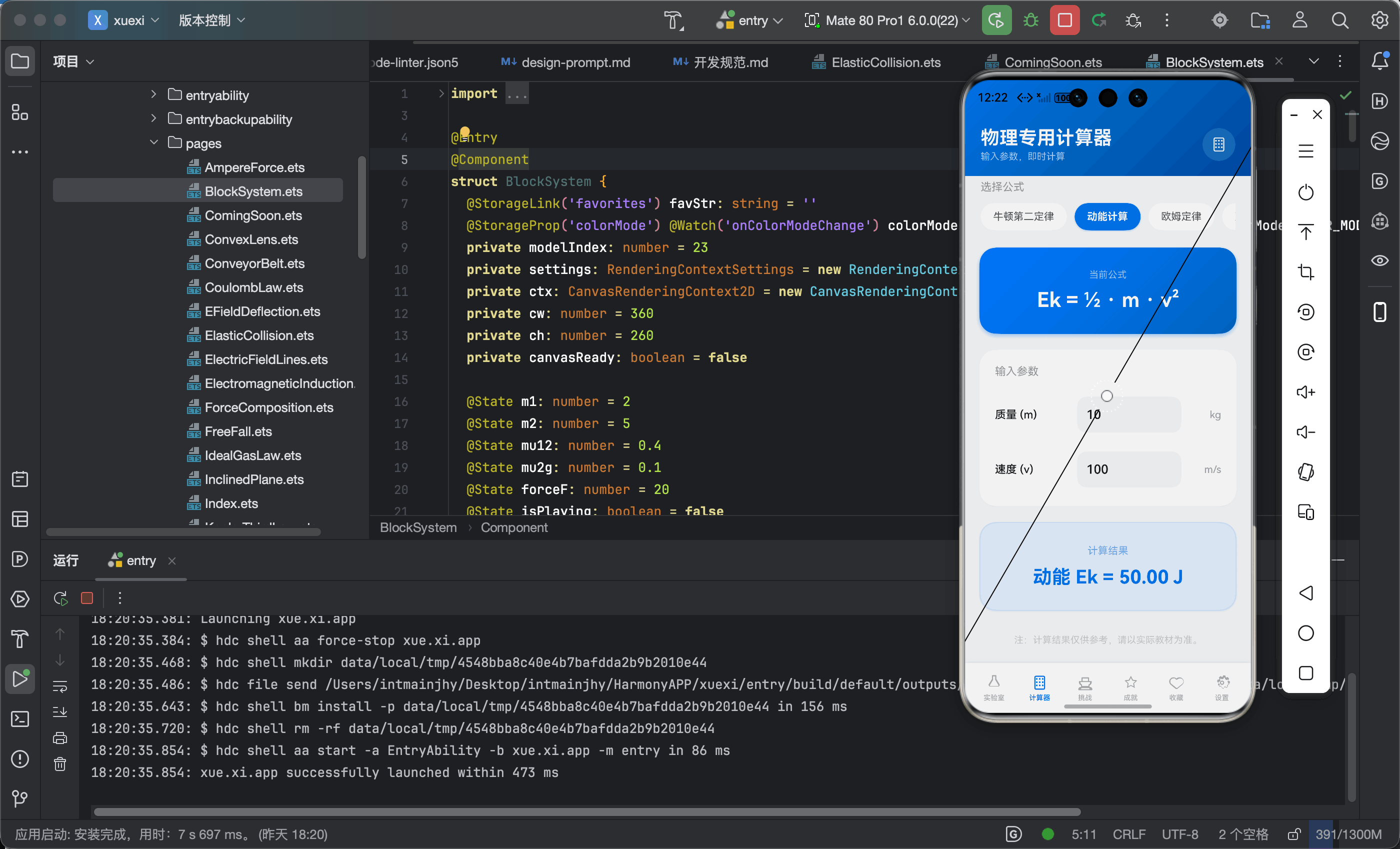Tap emulator back triangle button

[x=1305, y=592]
